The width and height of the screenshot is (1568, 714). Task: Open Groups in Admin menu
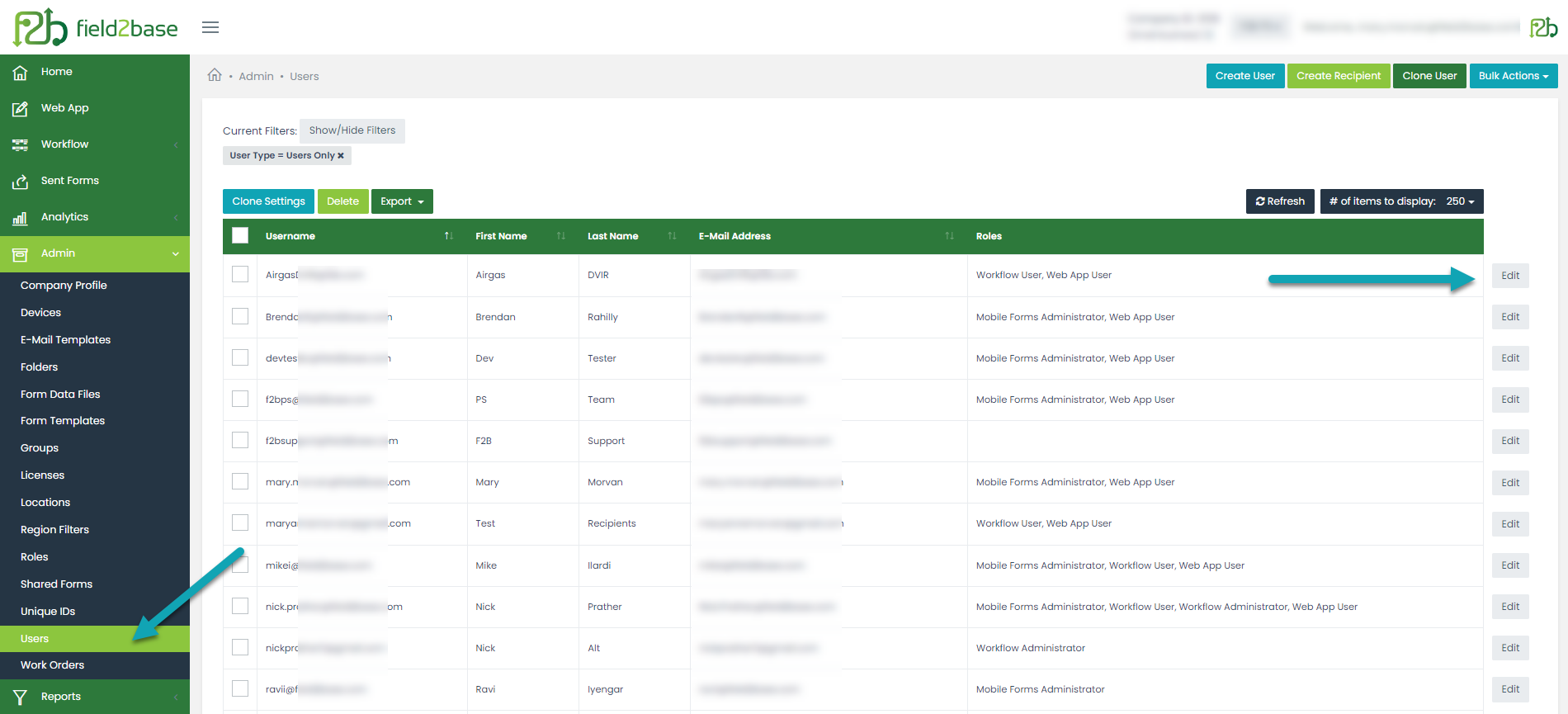40,448
